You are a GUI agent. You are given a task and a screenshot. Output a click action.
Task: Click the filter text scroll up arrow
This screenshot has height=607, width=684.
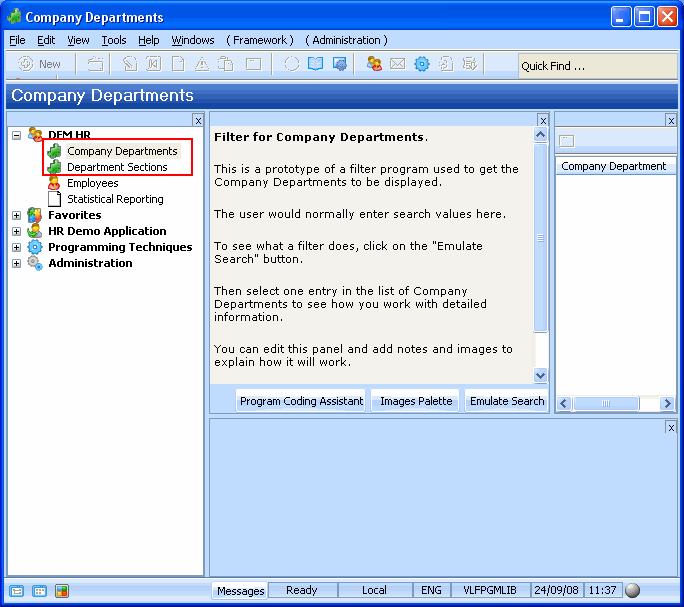coord(540,134)
